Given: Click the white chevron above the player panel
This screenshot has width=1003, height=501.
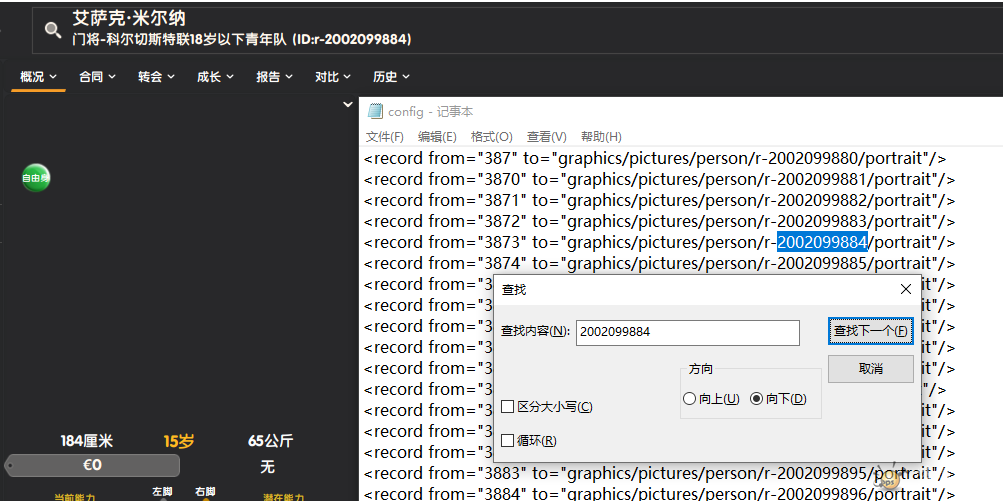Looking at the screenshot, I should coord(347,104).
